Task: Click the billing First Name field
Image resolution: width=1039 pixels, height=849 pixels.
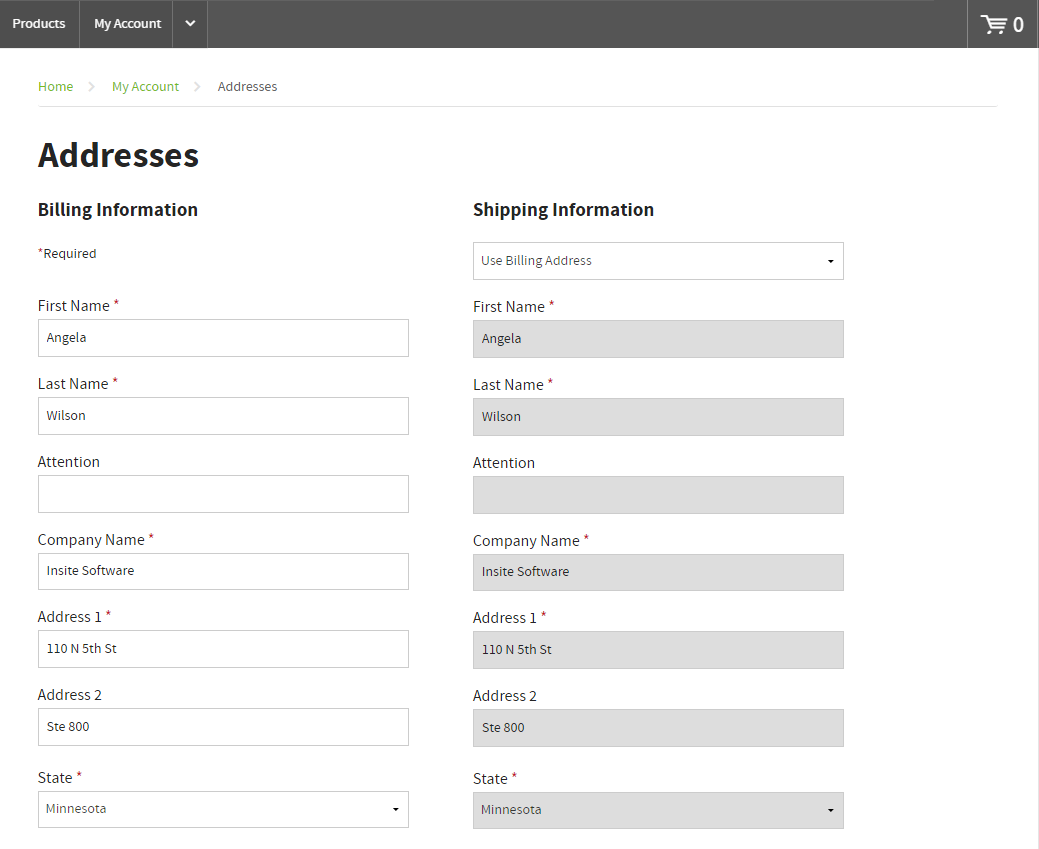Action: pos(222,338)
